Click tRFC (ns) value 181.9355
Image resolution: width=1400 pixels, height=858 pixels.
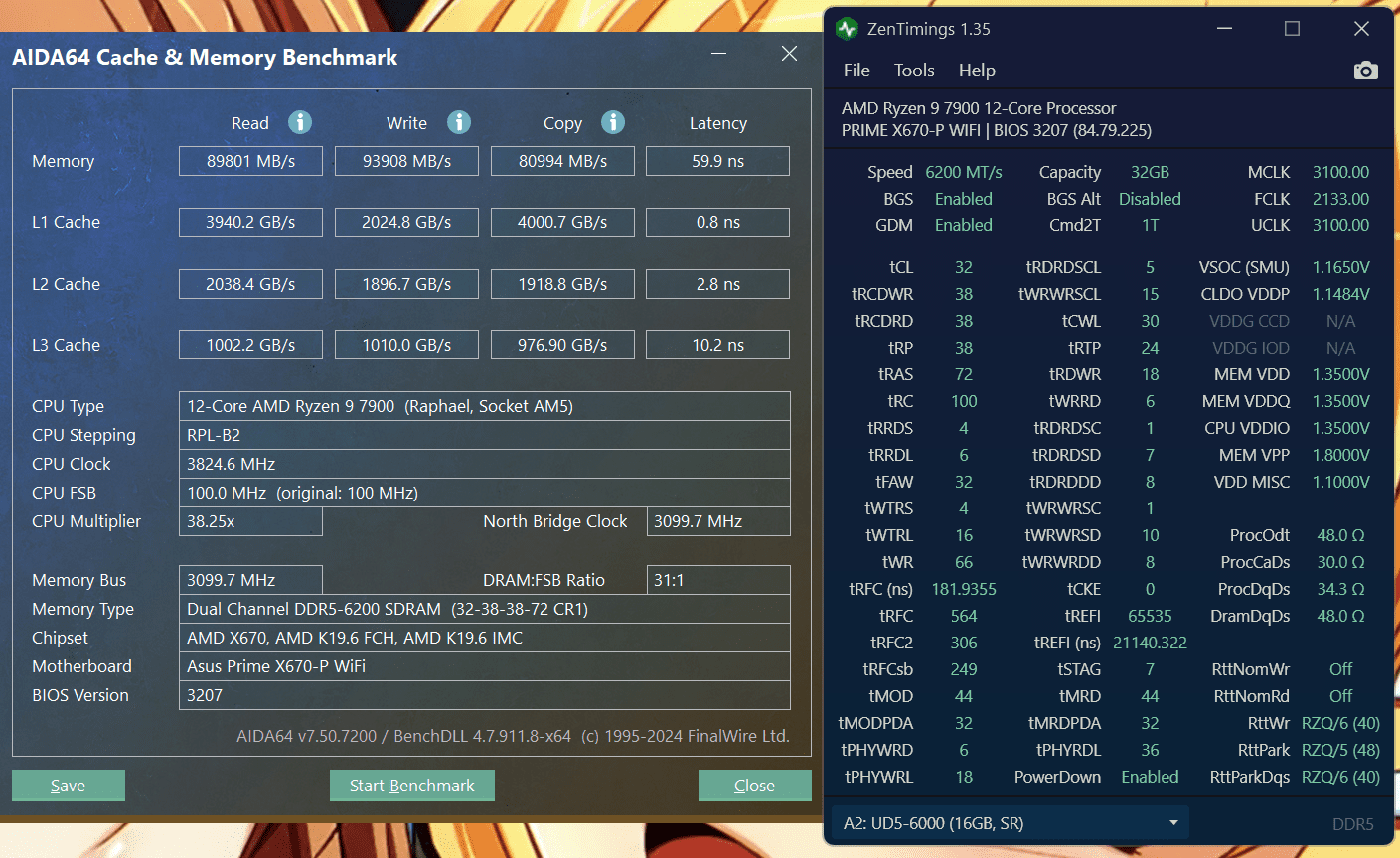964,589
